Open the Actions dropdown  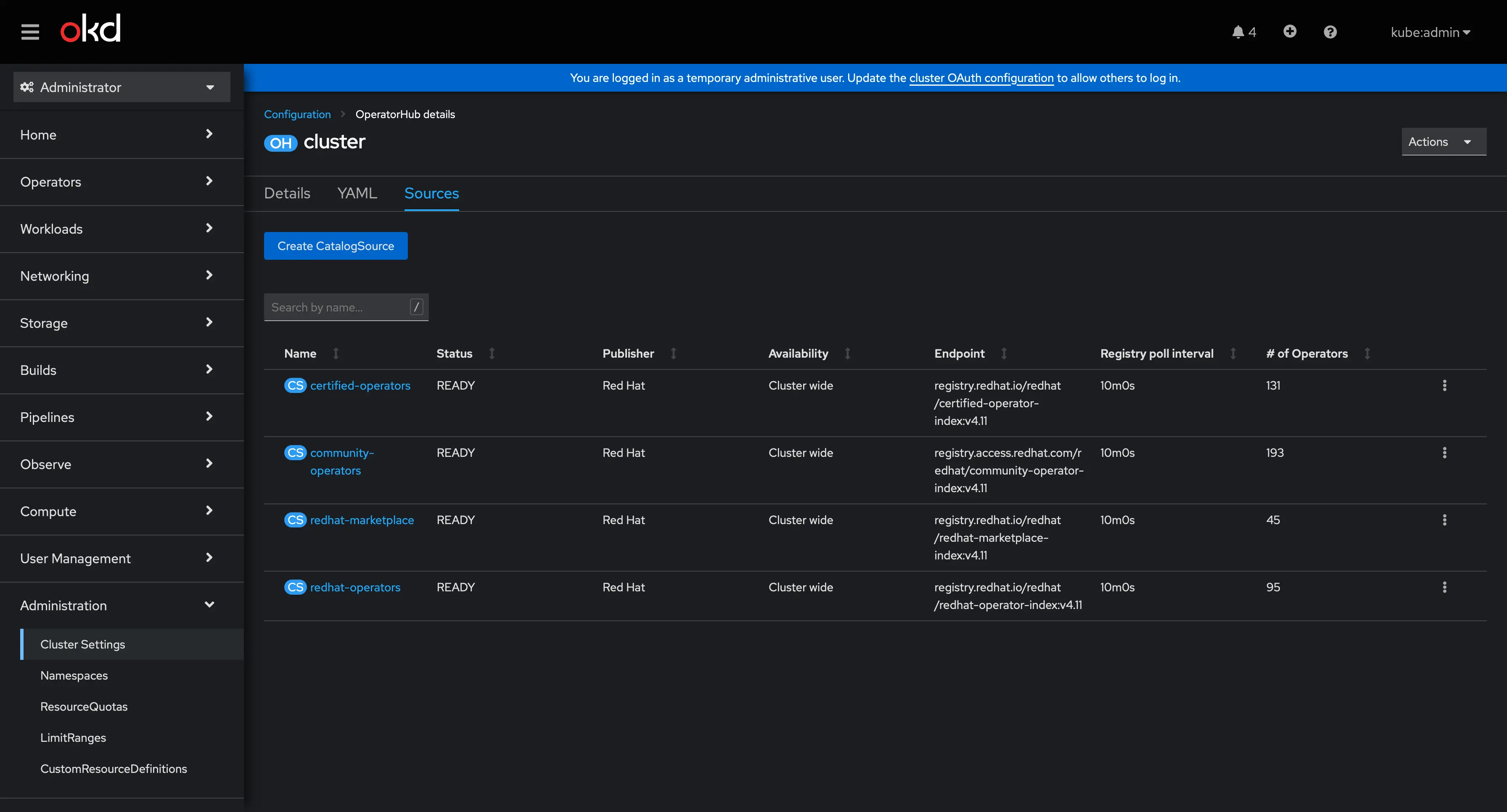[x=1444, y=142]
